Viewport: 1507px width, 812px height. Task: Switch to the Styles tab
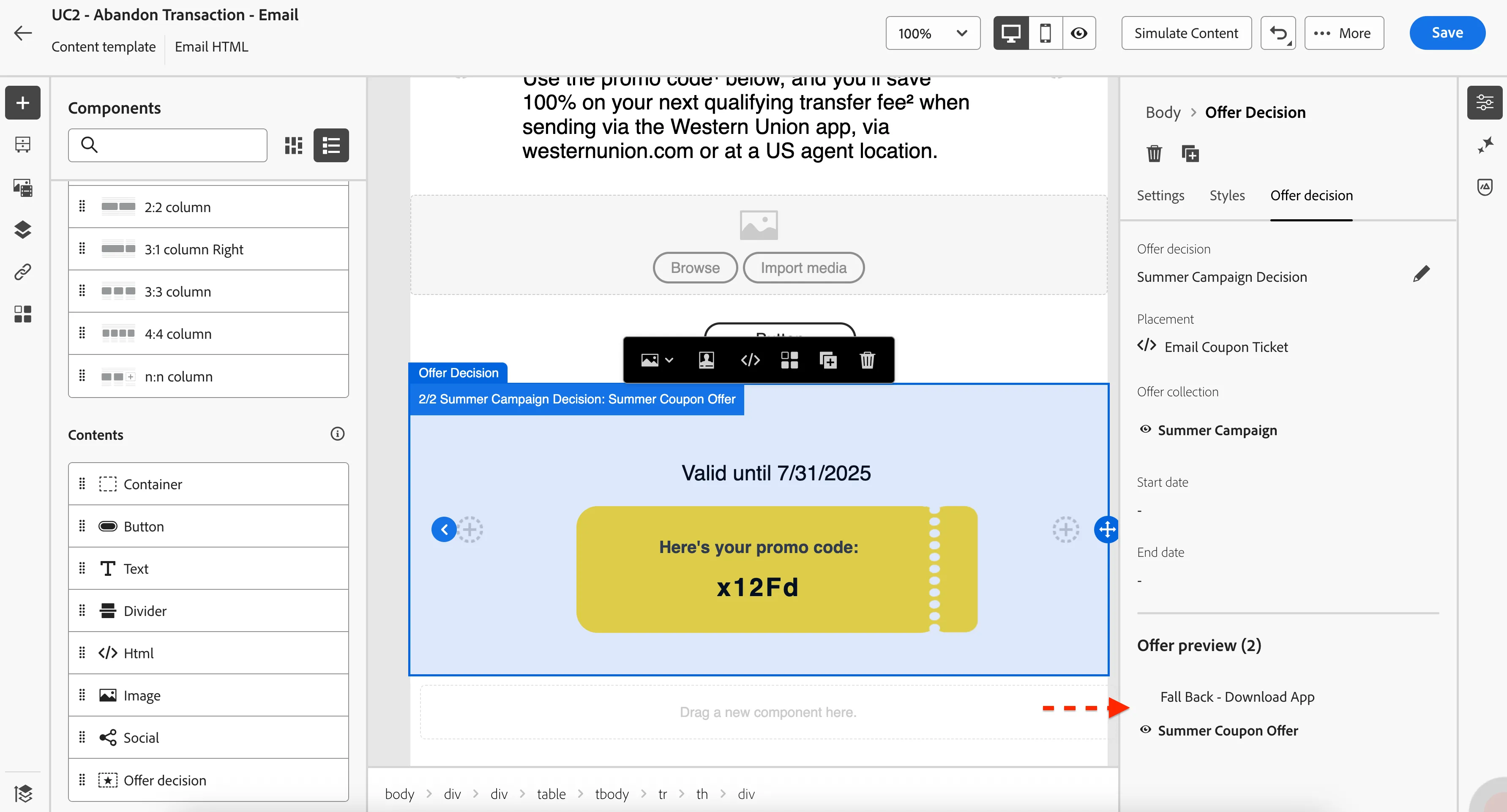(x=1227, y=195)
